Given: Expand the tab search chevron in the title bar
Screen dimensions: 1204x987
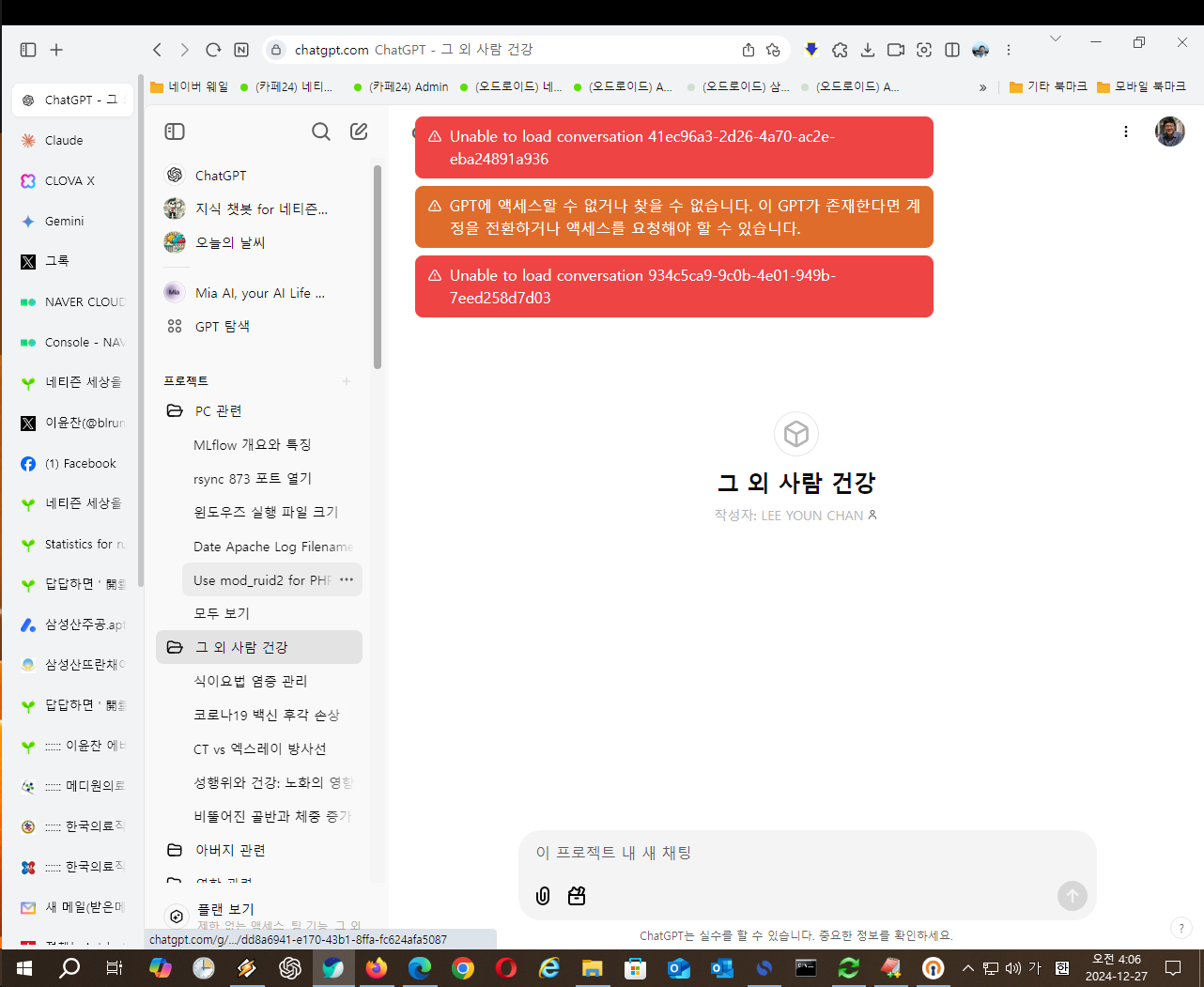Looking at the screenshot, I should [x=1056, y=39].
